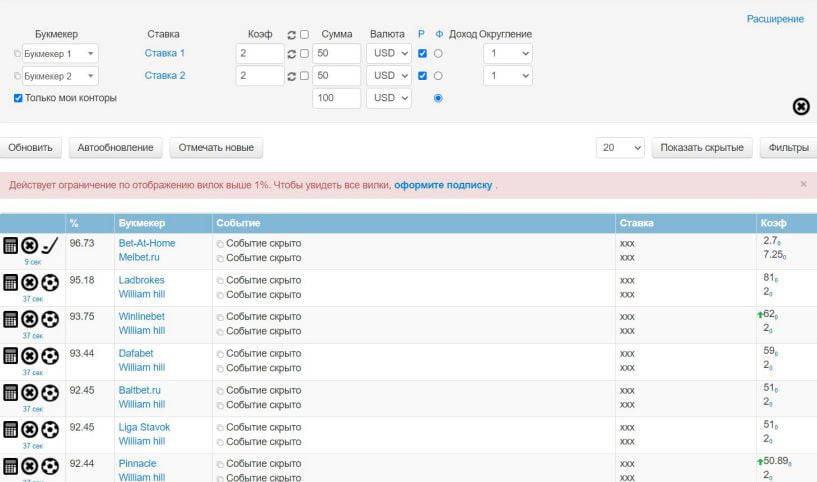Open the rows-per-page dropdown showing 20

[x=620, y=147]
